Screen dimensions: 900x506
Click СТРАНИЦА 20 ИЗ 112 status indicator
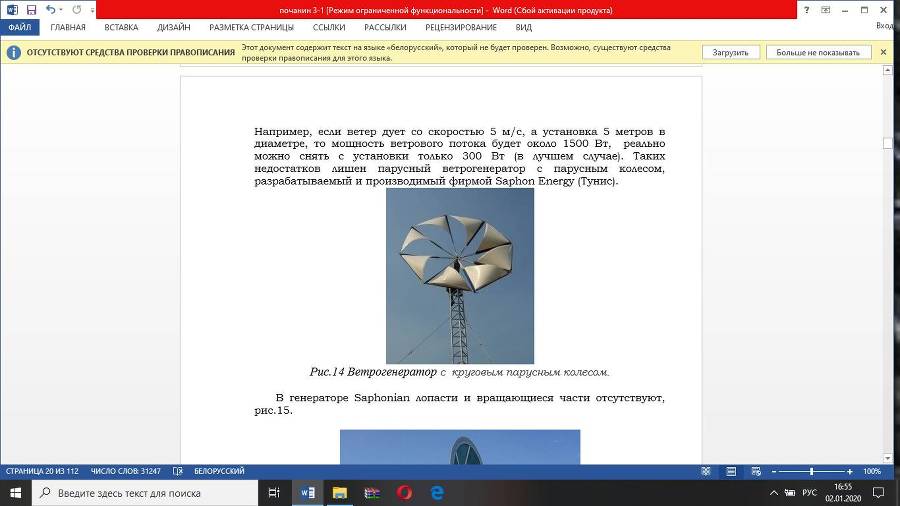coord(42,471)
